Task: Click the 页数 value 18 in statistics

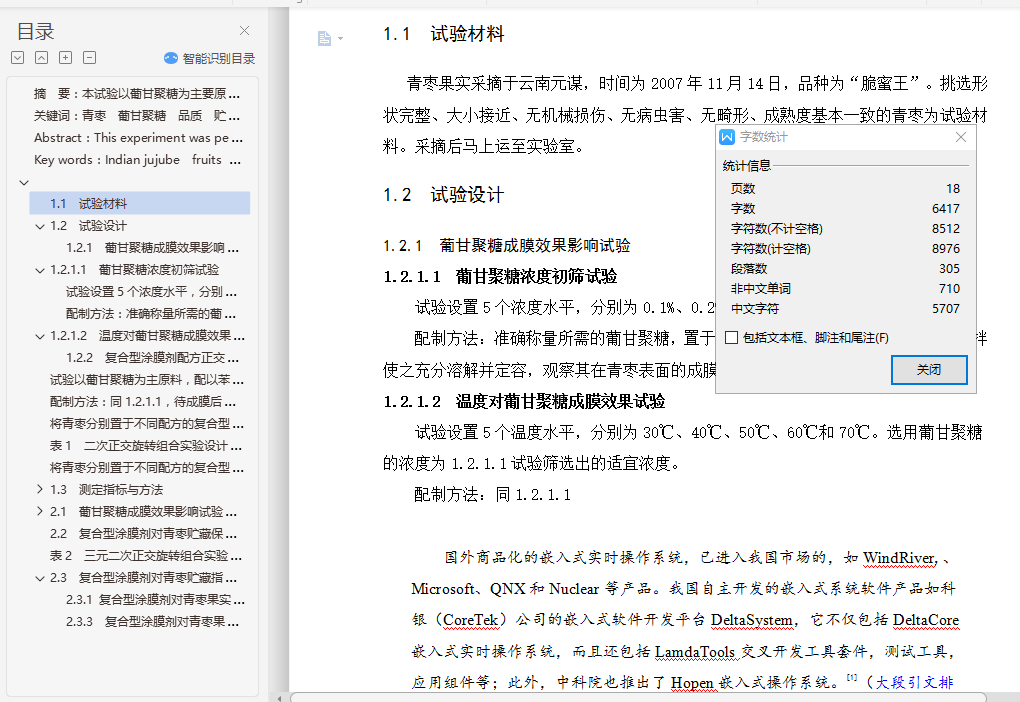Action: (x=953, y=189)
